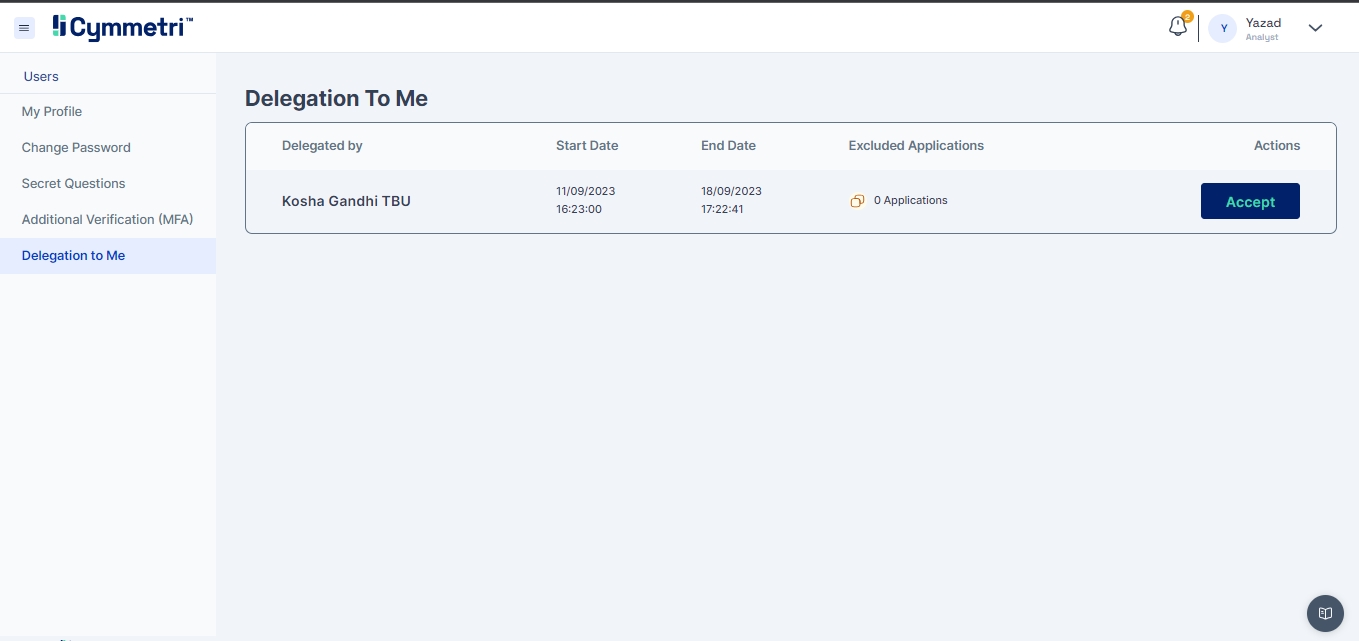
Task: Open the help book icon at bottom right
Action: pos(1325,613)
